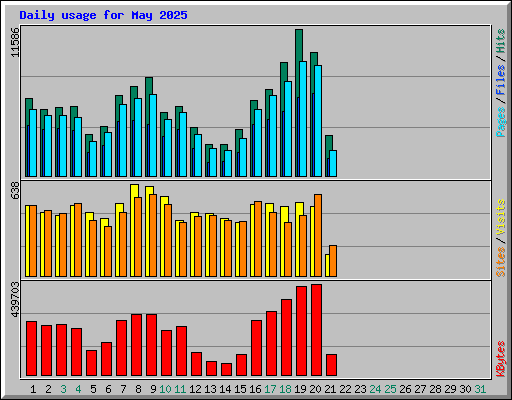Click the shortest red KBytes bar, day 14
512x400 pixels.
[226, 370]
